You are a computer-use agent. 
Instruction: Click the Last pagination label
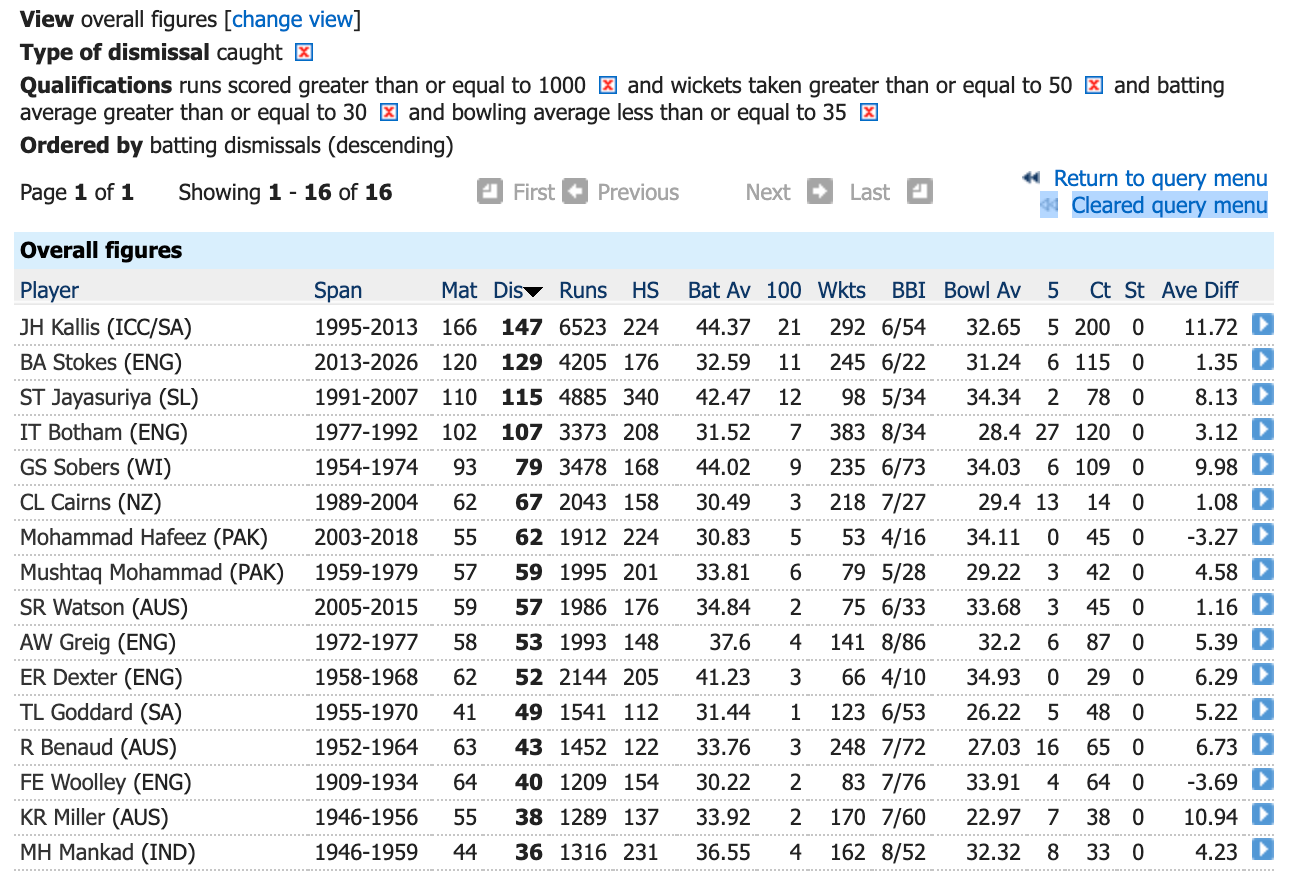click(870, 192)
